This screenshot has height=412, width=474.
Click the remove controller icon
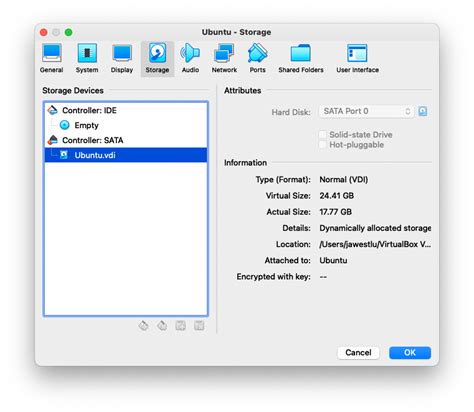click(x=162, y=326)
